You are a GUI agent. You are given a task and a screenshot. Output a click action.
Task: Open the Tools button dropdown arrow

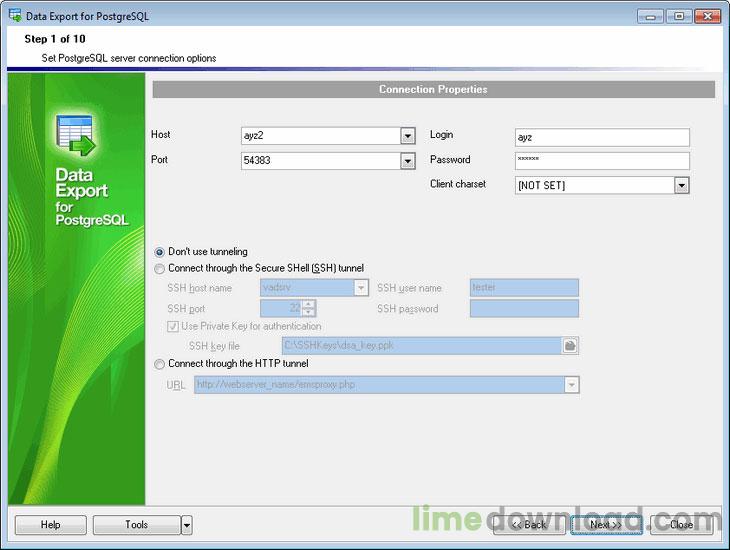pos(187,525)
